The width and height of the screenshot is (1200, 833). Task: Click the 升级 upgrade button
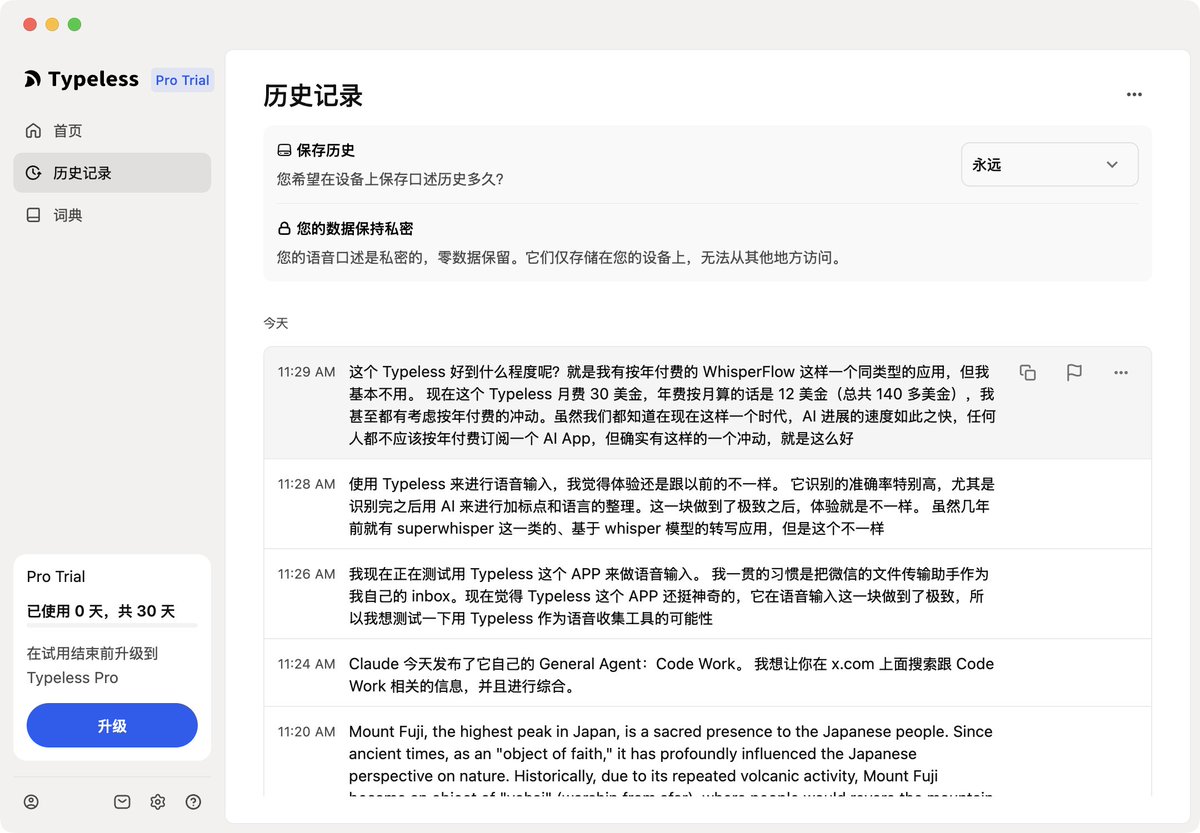pos(112,725)
